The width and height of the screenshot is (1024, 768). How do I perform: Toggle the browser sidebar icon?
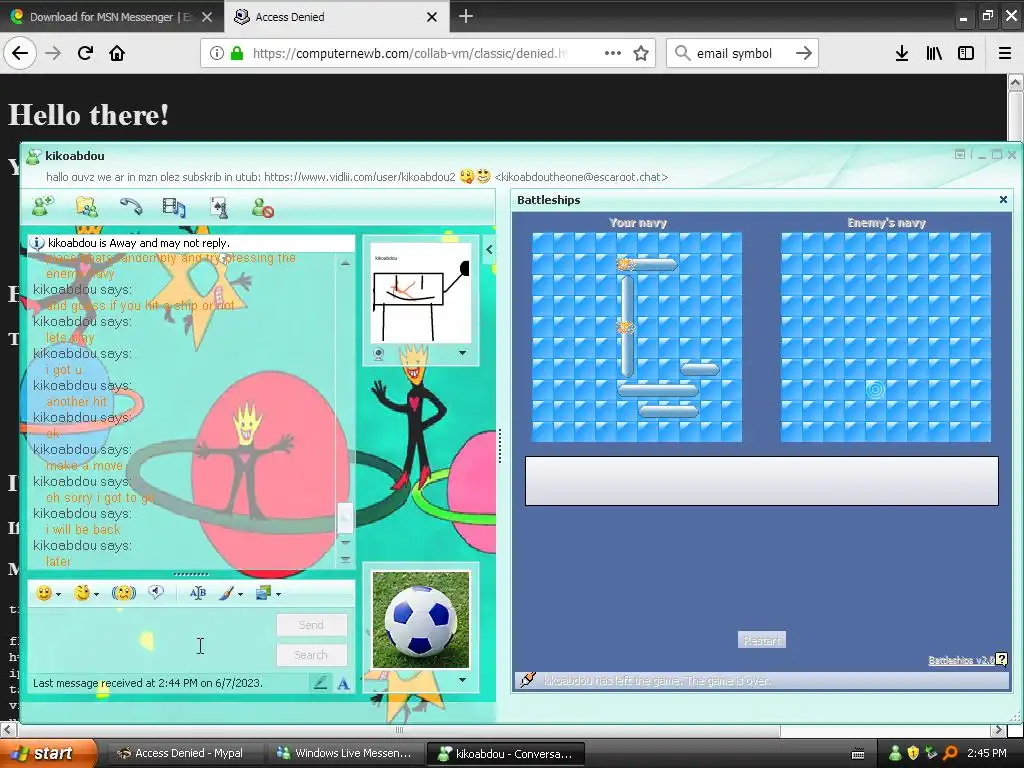coord(966,54)
